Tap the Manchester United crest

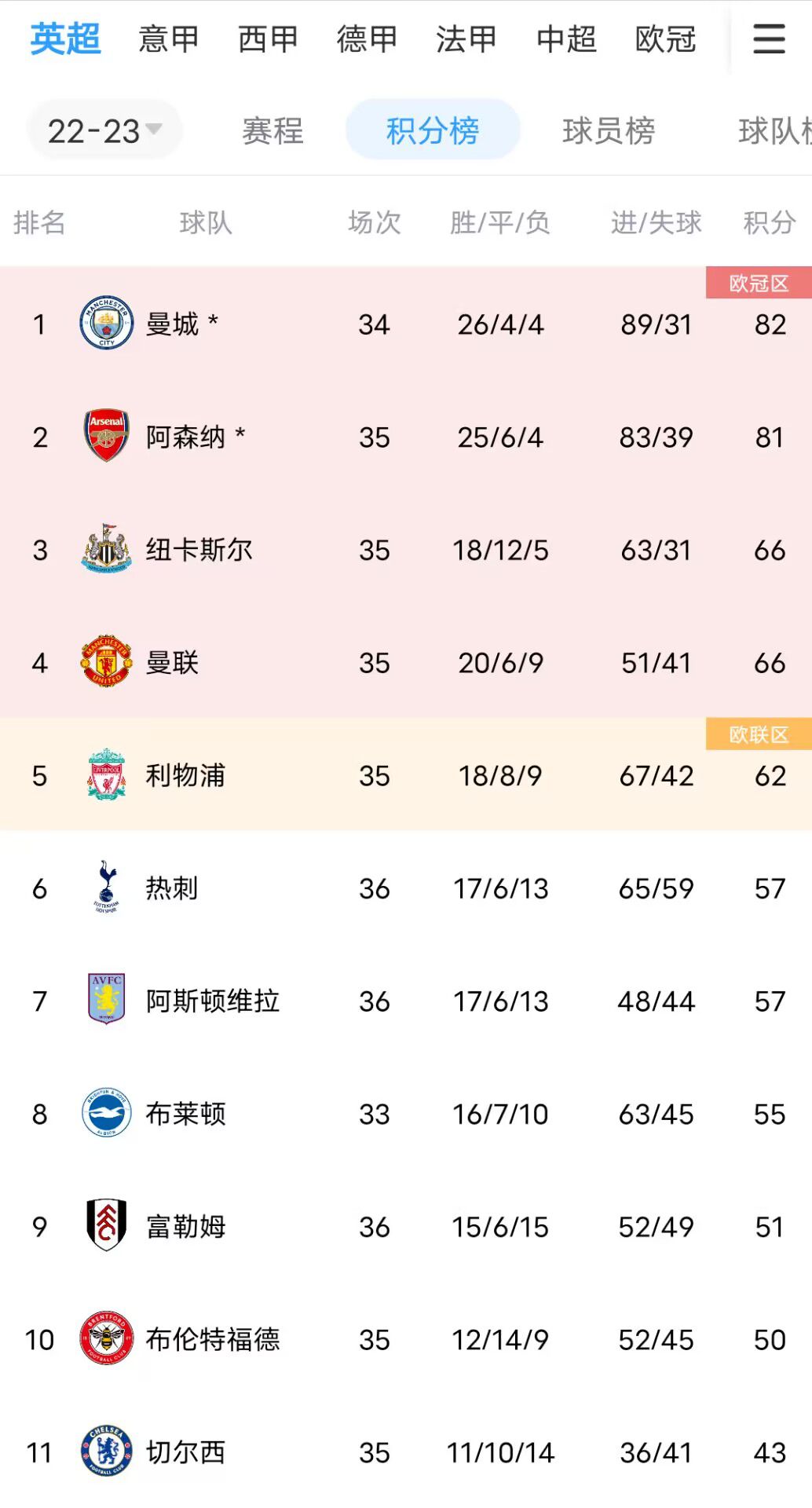107,661
